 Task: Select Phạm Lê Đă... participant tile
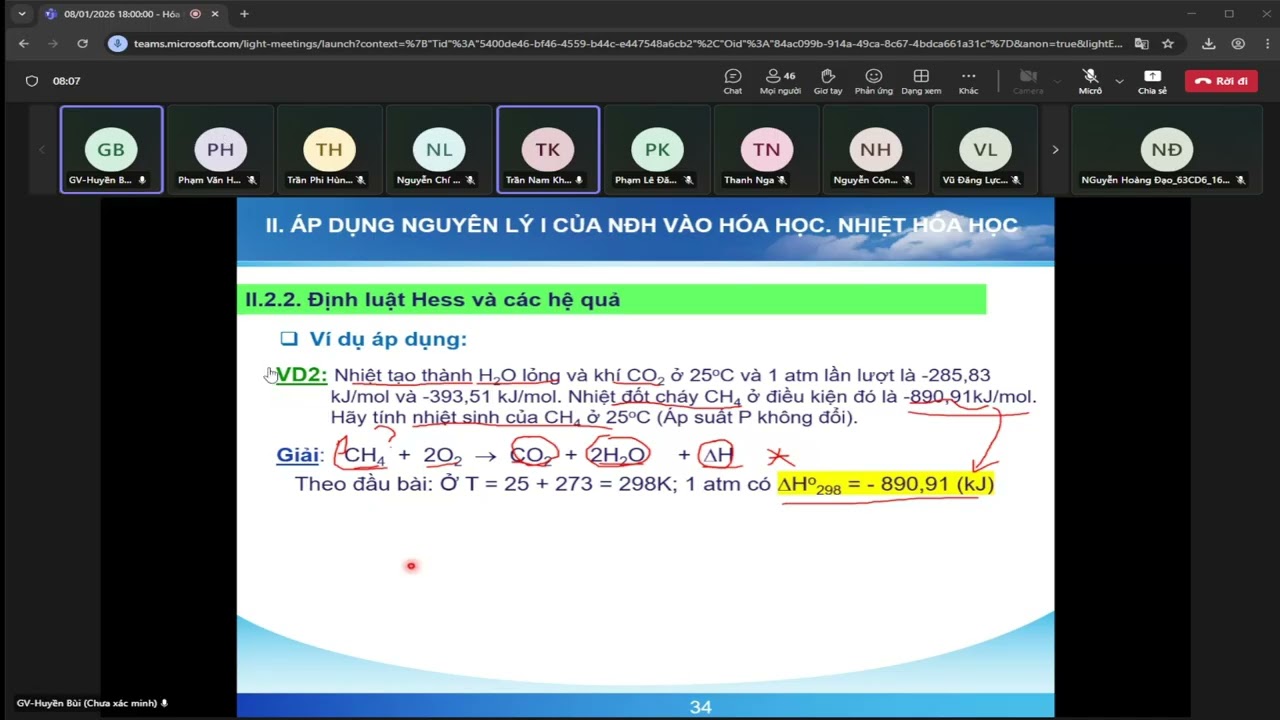click(x=657, y=149)
